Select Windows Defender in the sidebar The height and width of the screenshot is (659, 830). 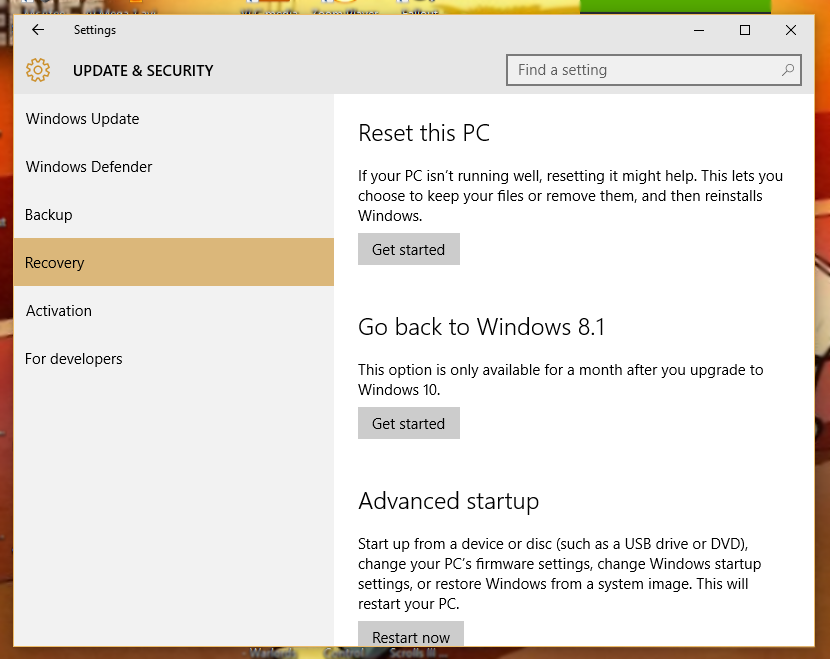tap(174, 167)
